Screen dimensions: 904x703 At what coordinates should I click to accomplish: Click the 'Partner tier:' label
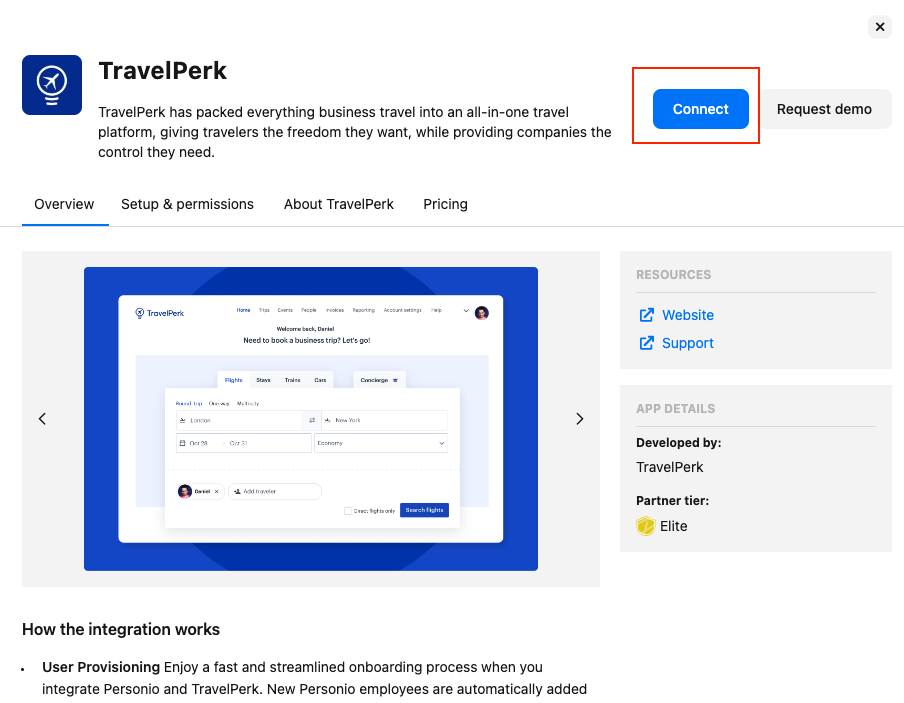click(672, 501)
